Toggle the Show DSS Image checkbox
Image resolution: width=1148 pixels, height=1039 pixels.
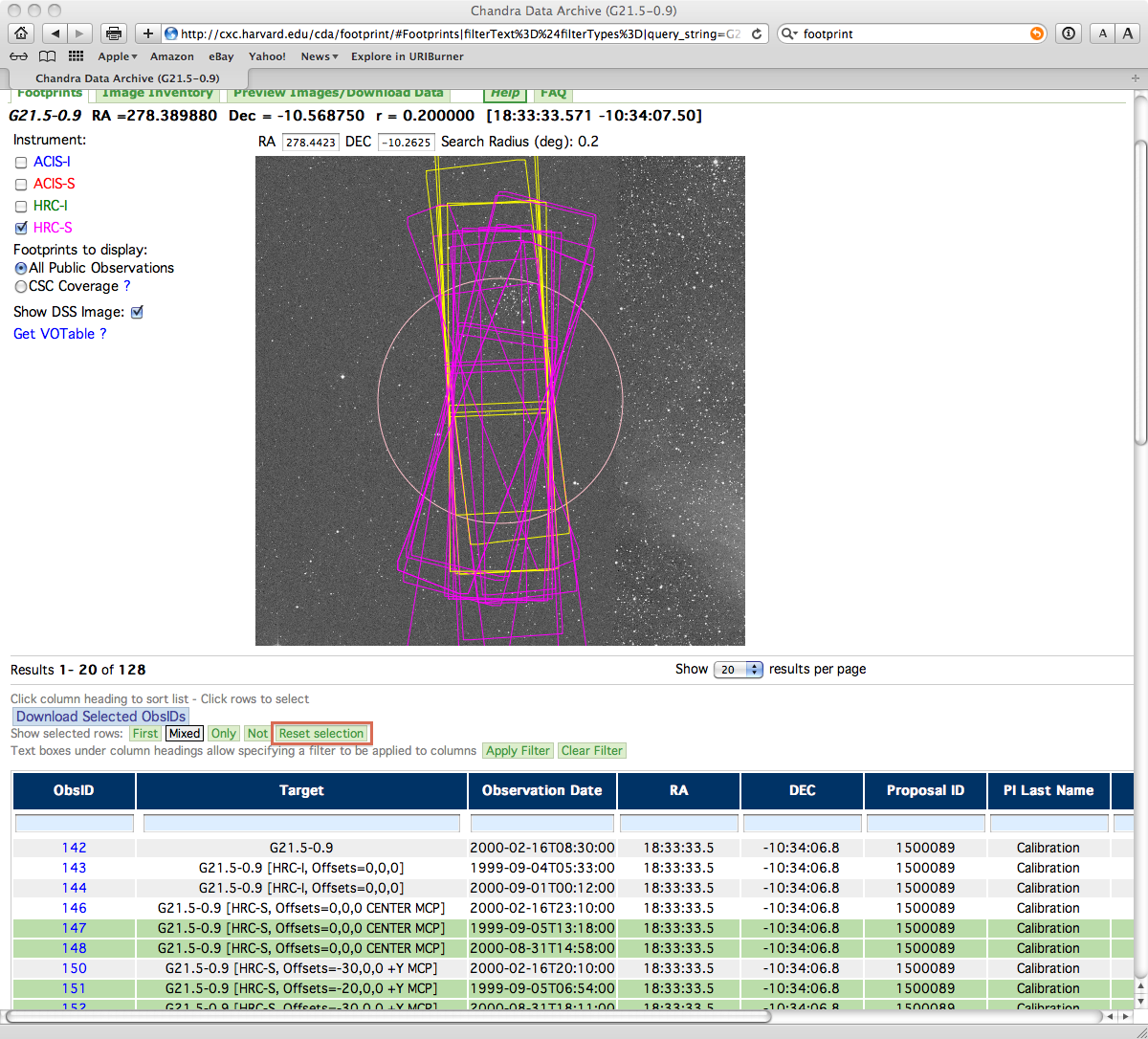point(137,312)
